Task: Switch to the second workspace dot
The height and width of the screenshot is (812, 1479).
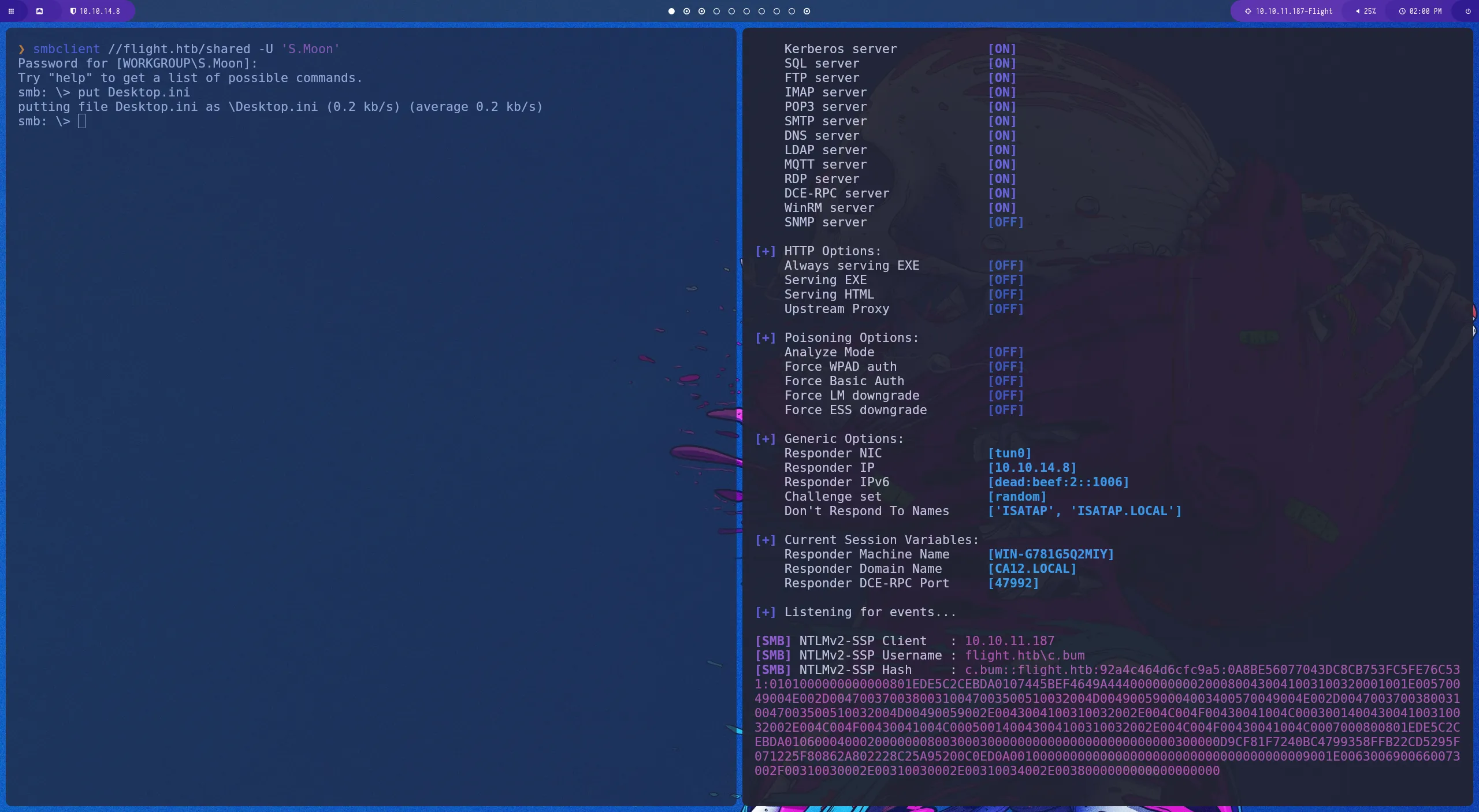Action: click(686, 11)
